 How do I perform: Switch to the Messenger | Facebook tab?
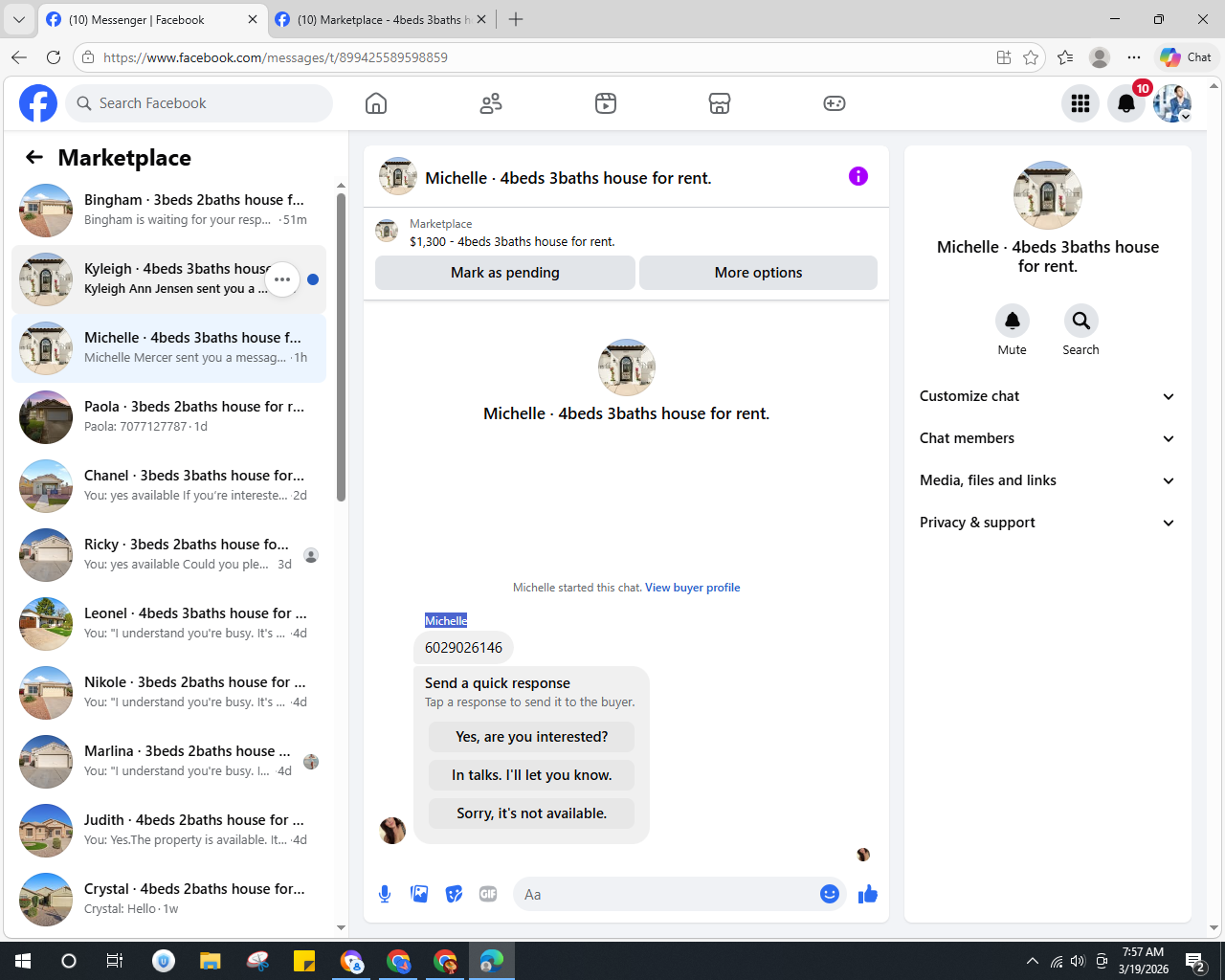pyautogui.click(x=153, y=19)
